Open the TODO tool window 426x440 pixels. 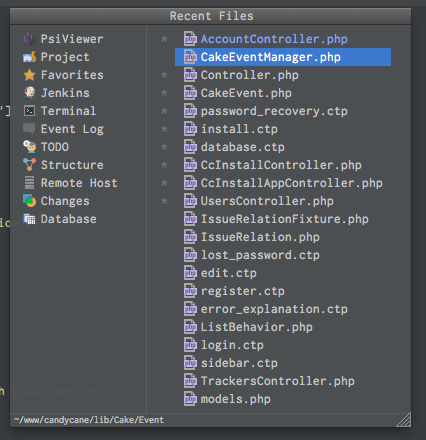point(55,147)
